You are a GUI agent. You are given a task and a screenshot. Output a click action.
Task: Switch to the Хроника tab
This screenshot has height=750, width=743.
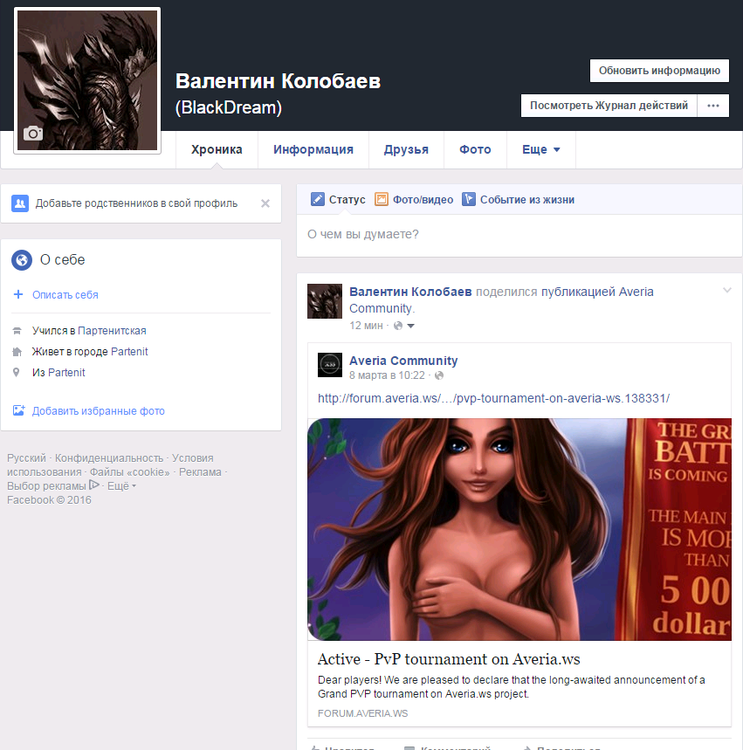(217, 150)
